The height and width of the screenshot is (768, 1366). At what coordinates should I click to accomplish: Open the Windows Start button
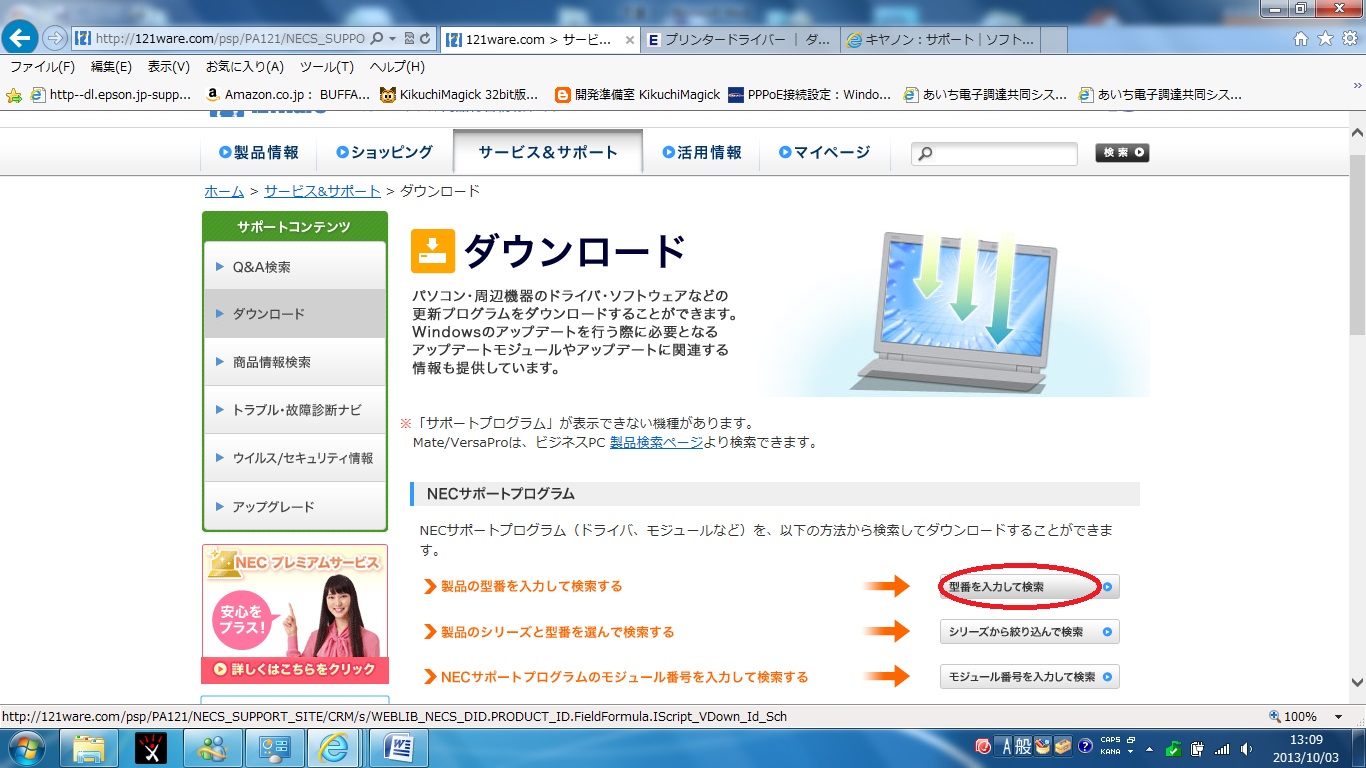click(27, 747)
